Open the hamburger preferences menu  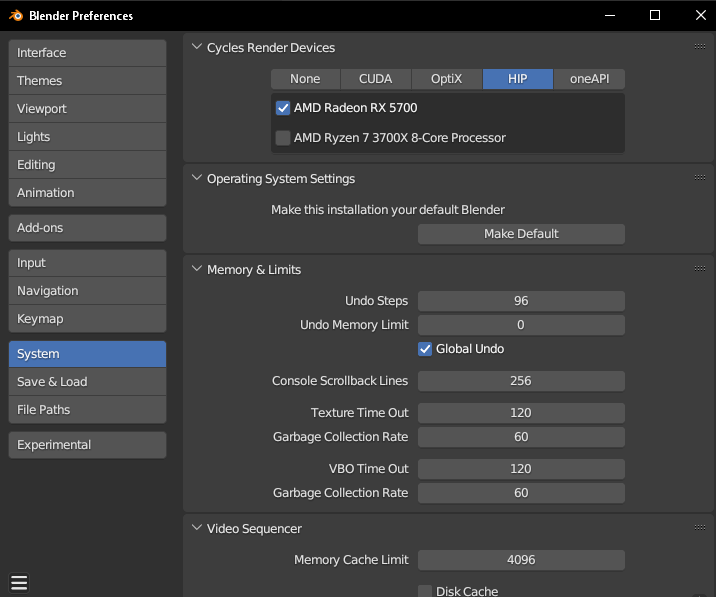point(19,583)
